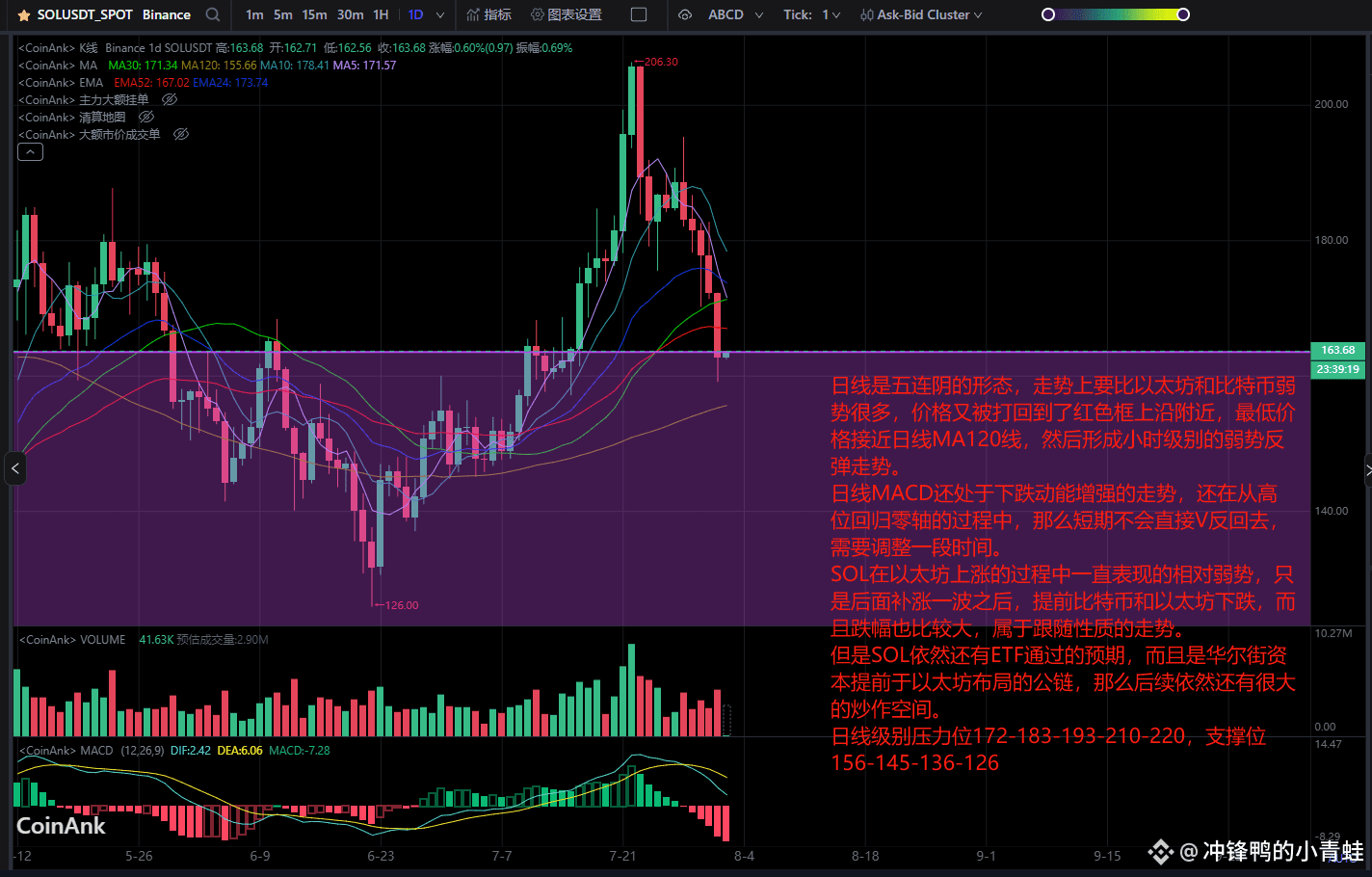1372x877 pixels.
Task: Click the CoinAnk logo on the chart
Action: (x=61, y=826)
